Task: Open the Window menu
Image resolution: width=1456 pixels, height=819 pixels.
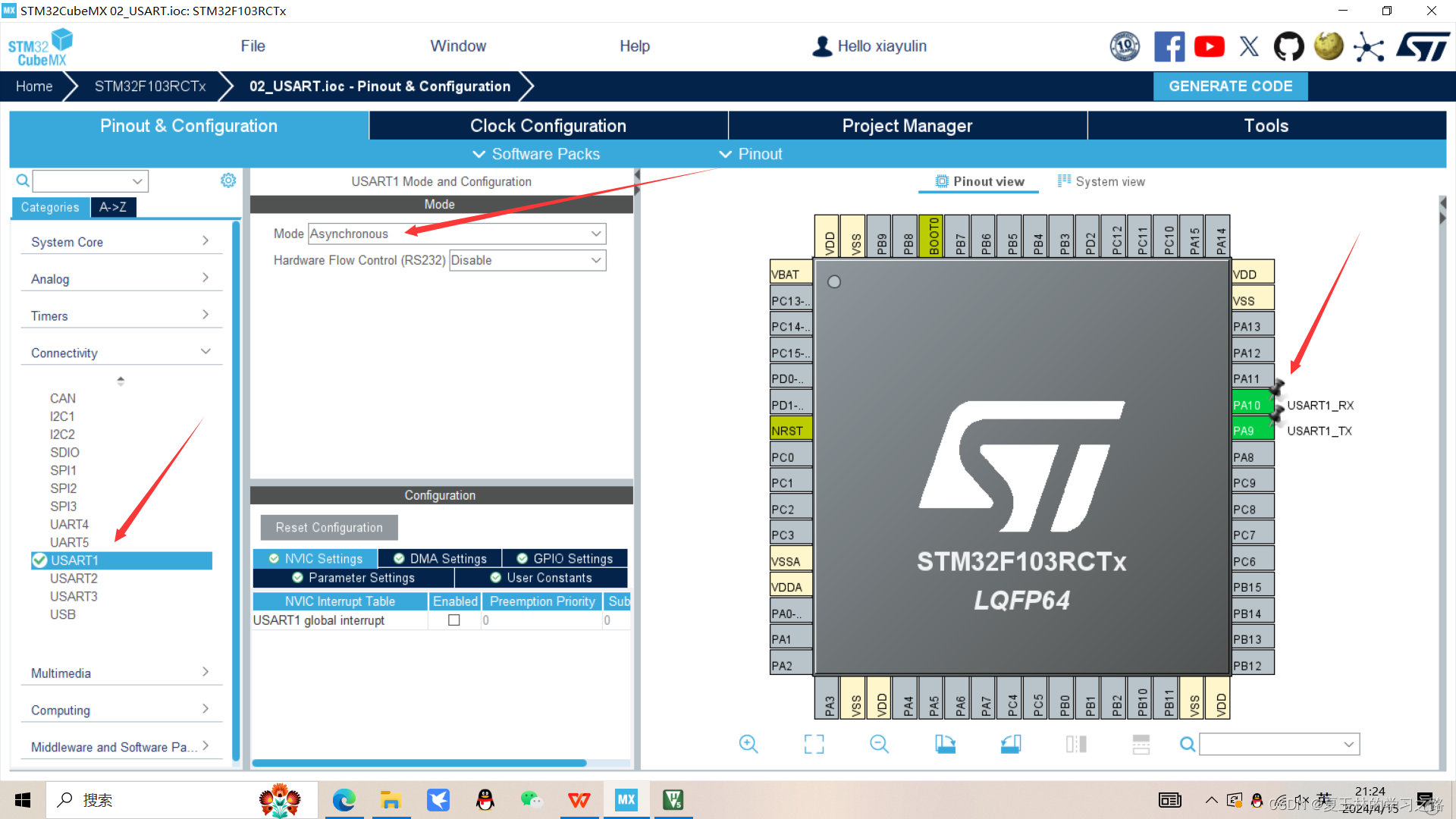Action: [x=458, y=46]
